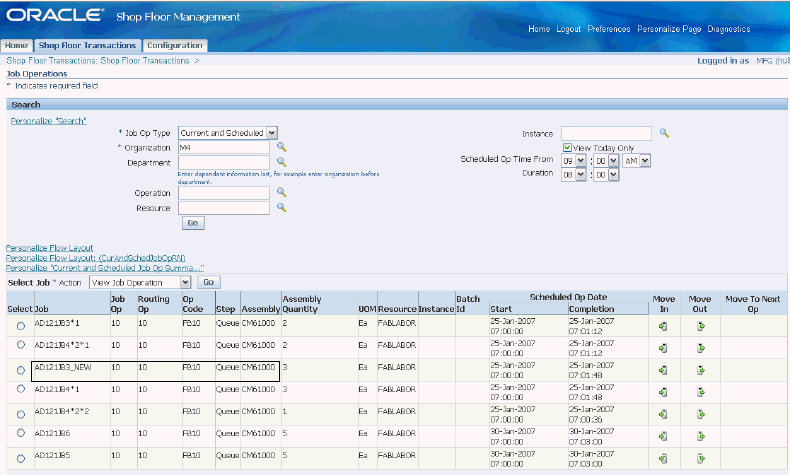Image resolution: width=790 pixels, height=475 pixels.
Task: Click Logout link
Action: [x=568, y=29]
